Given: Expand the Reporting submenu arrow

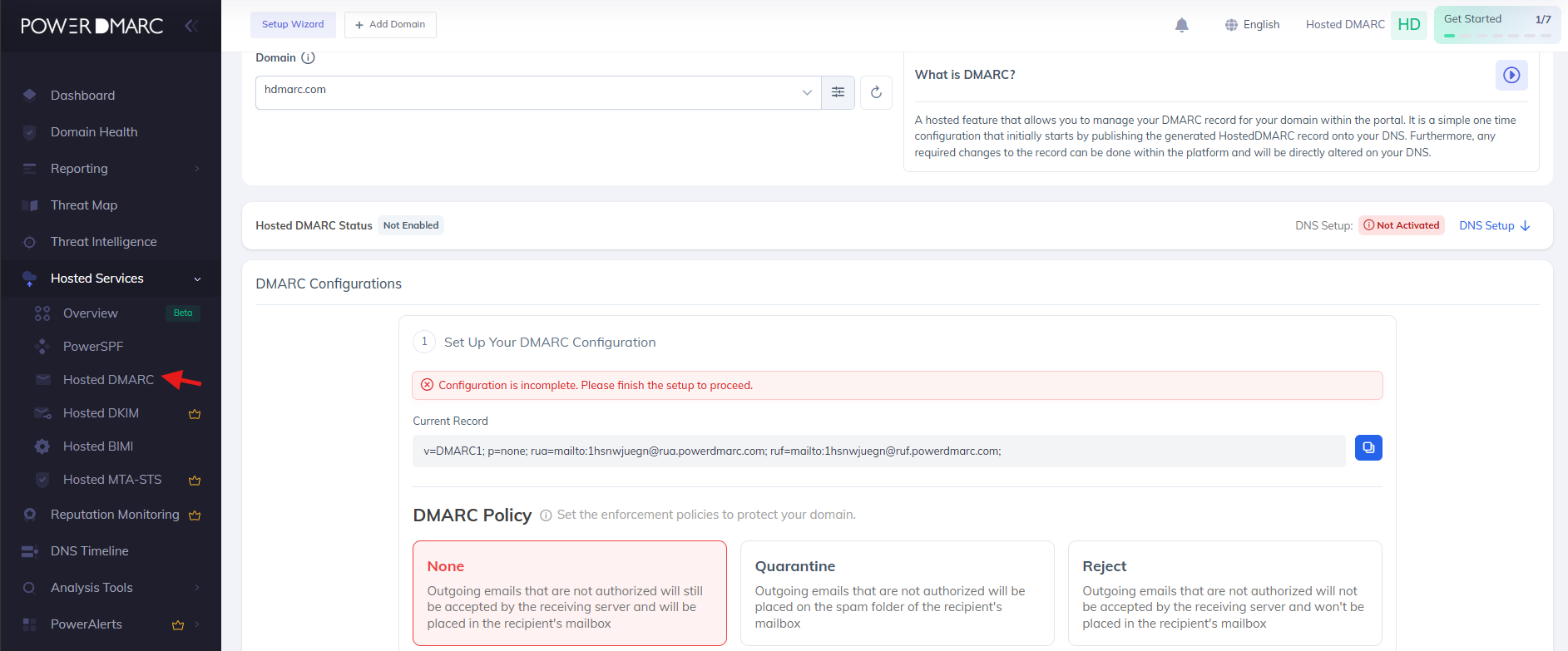Looking at the screenshot, I should coord(197,169).
